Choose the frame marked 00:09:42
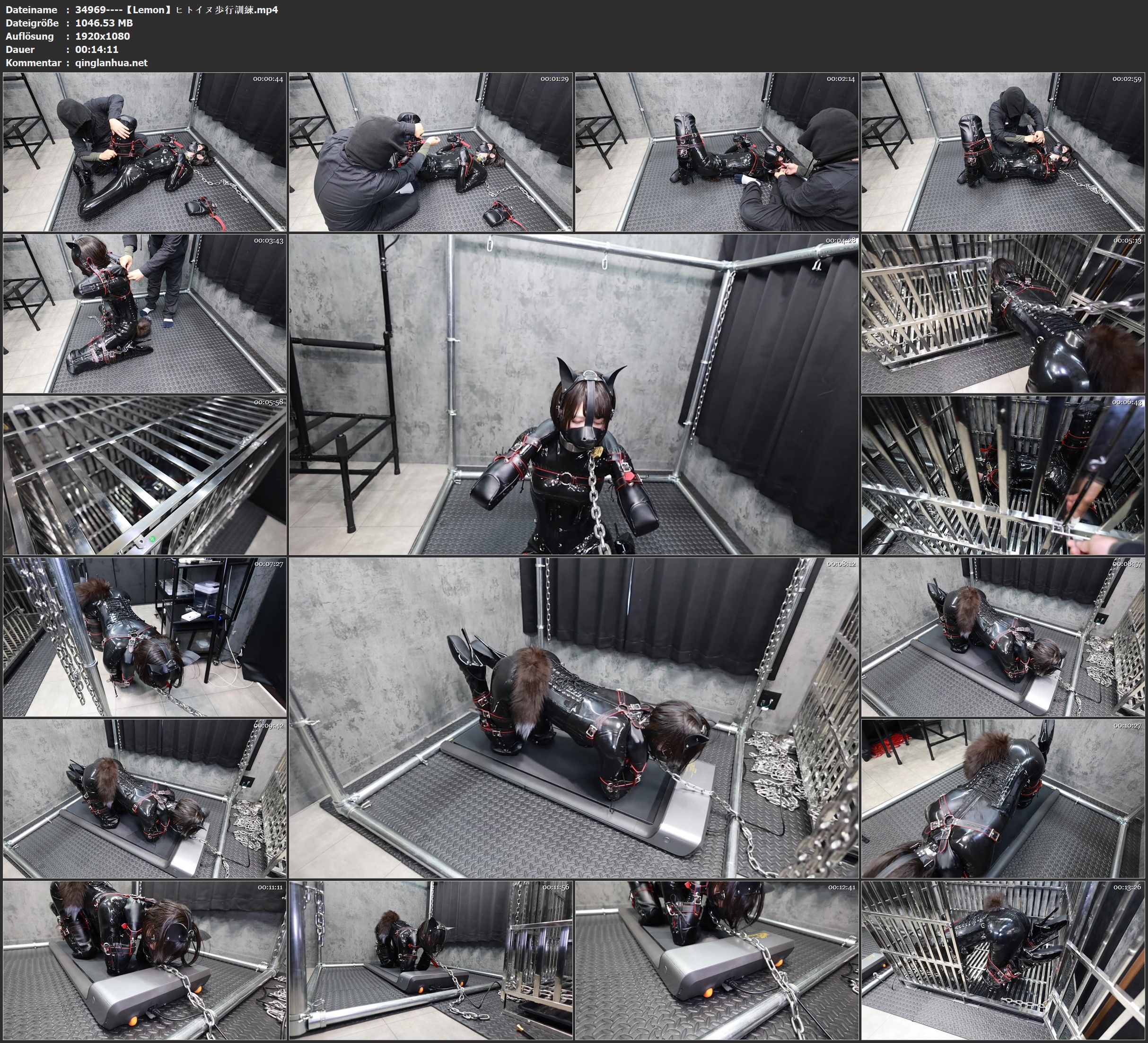 [145, 798]
